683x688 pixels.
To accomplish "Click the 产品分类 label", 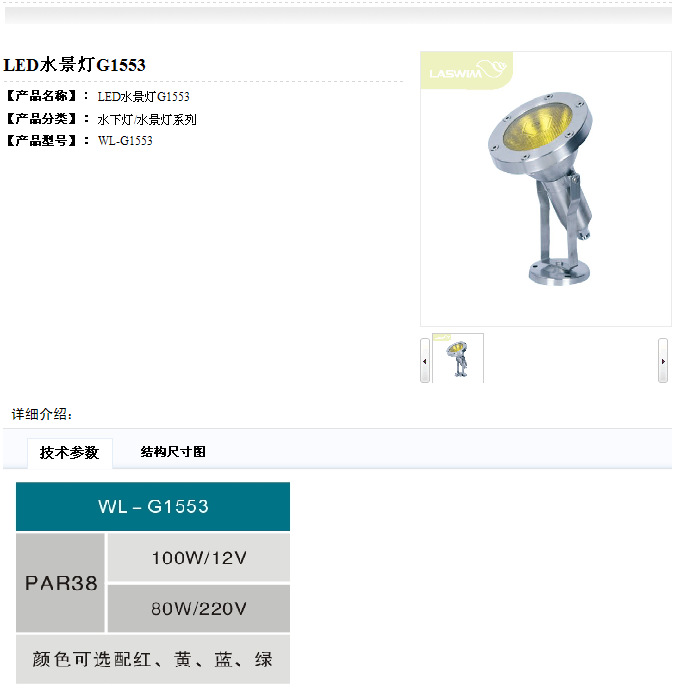I will pos(42,118).
